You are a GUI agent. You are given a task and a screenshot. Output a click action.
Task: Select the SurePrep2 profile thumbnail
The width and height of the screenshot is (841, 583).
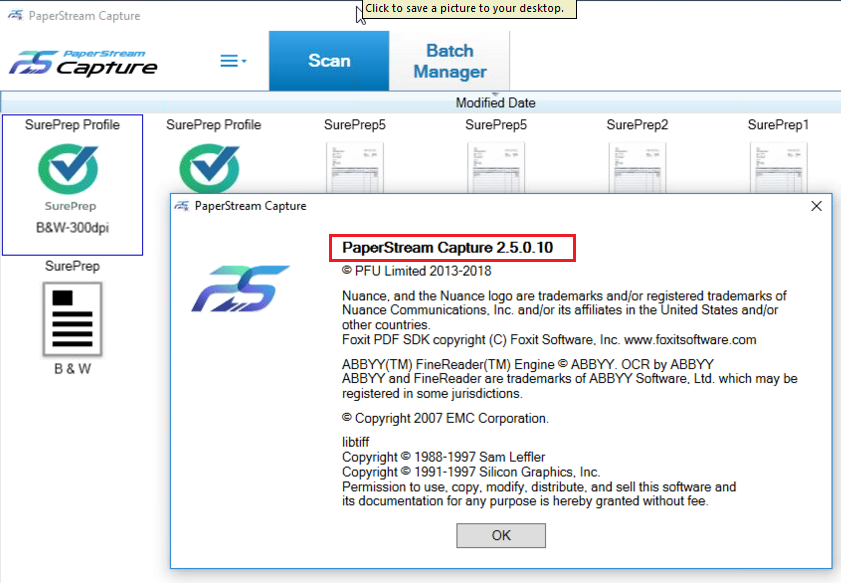click(x=637, y=166)
